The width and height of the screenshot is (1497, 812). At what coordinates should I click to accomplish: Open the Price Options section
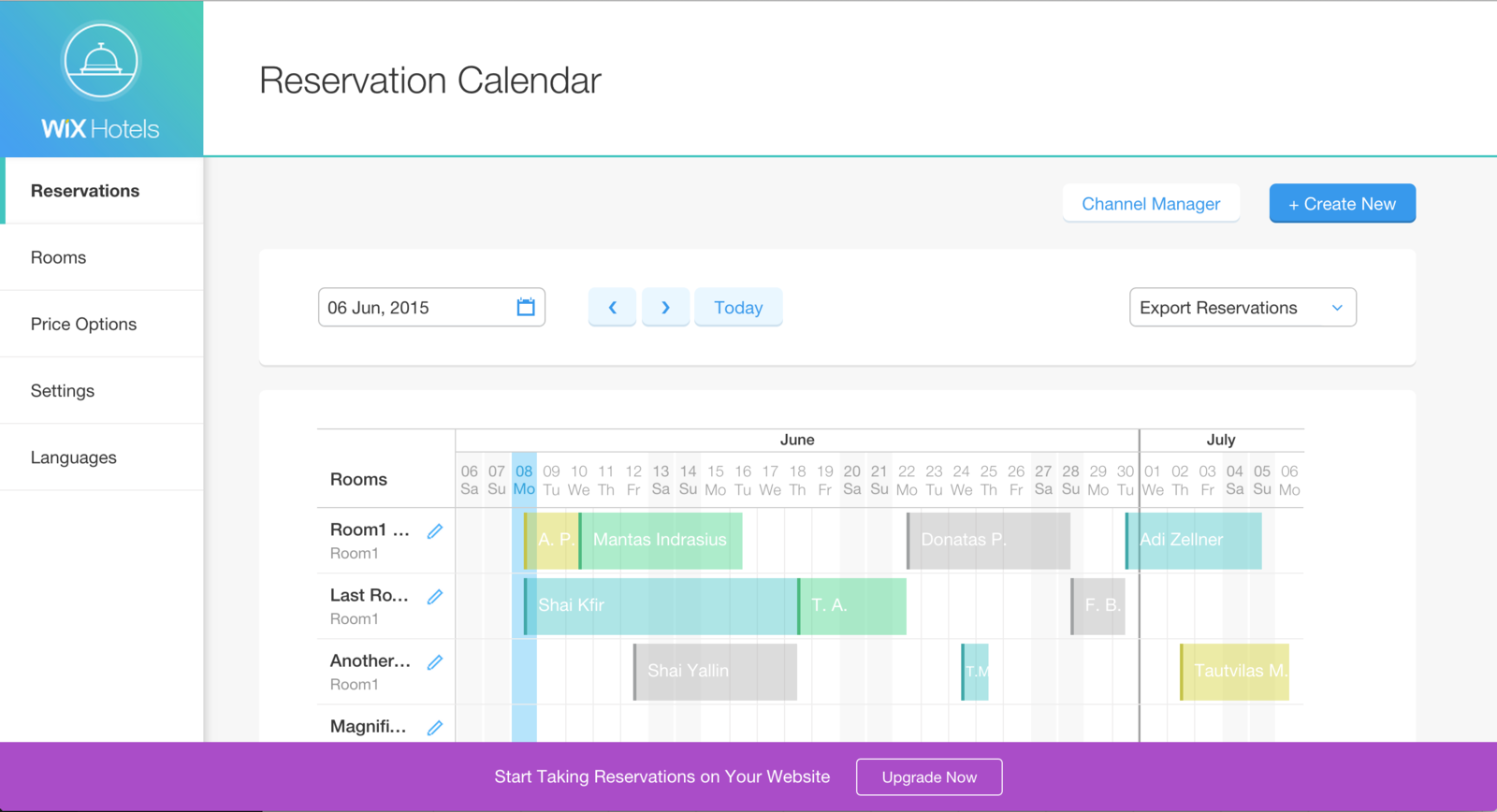point(102,324)
